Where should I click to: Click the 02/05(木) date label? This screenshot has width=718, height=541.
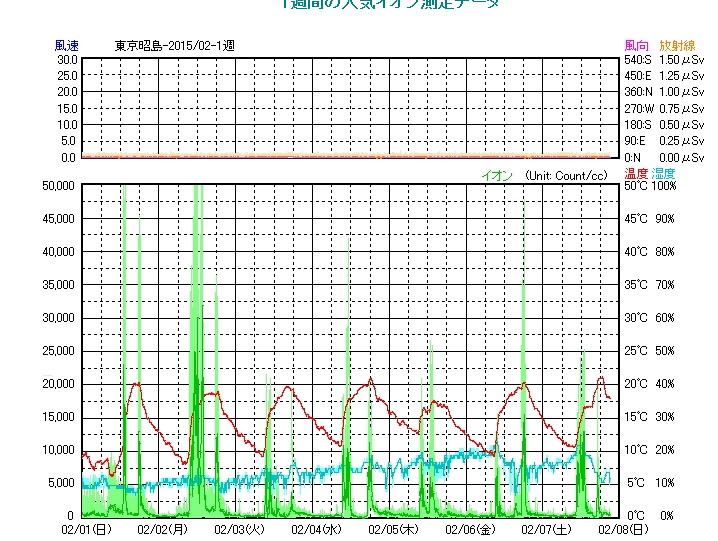(393, 529)
